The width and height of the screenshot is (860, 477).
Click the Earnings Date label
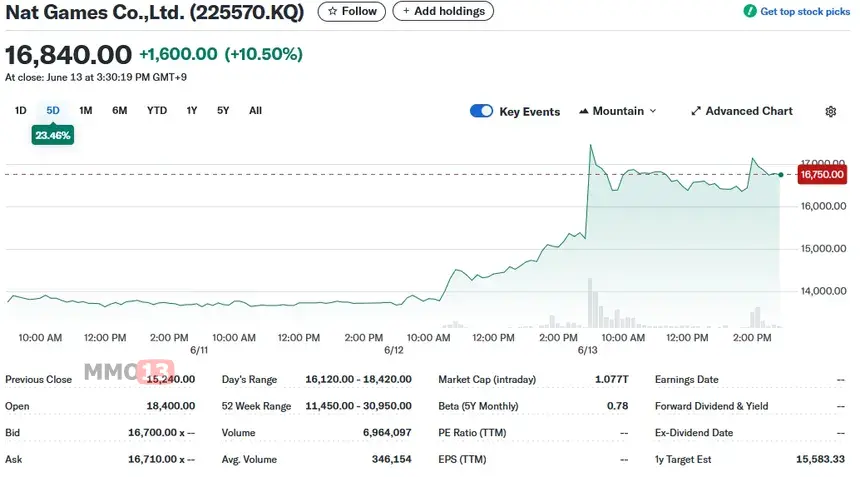[687, 379]
